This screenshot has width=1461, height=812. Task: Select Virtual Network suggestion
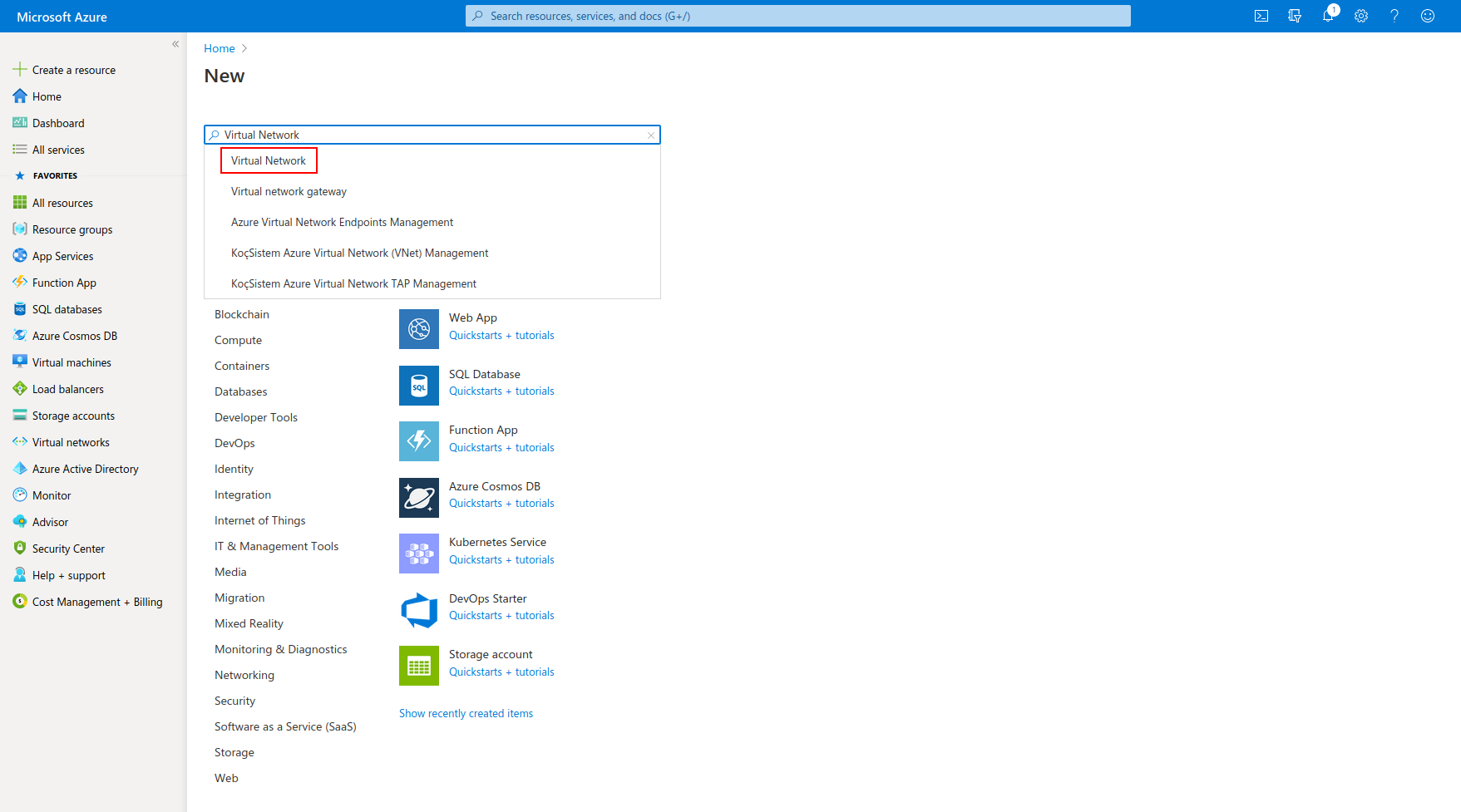coord(269,160)
